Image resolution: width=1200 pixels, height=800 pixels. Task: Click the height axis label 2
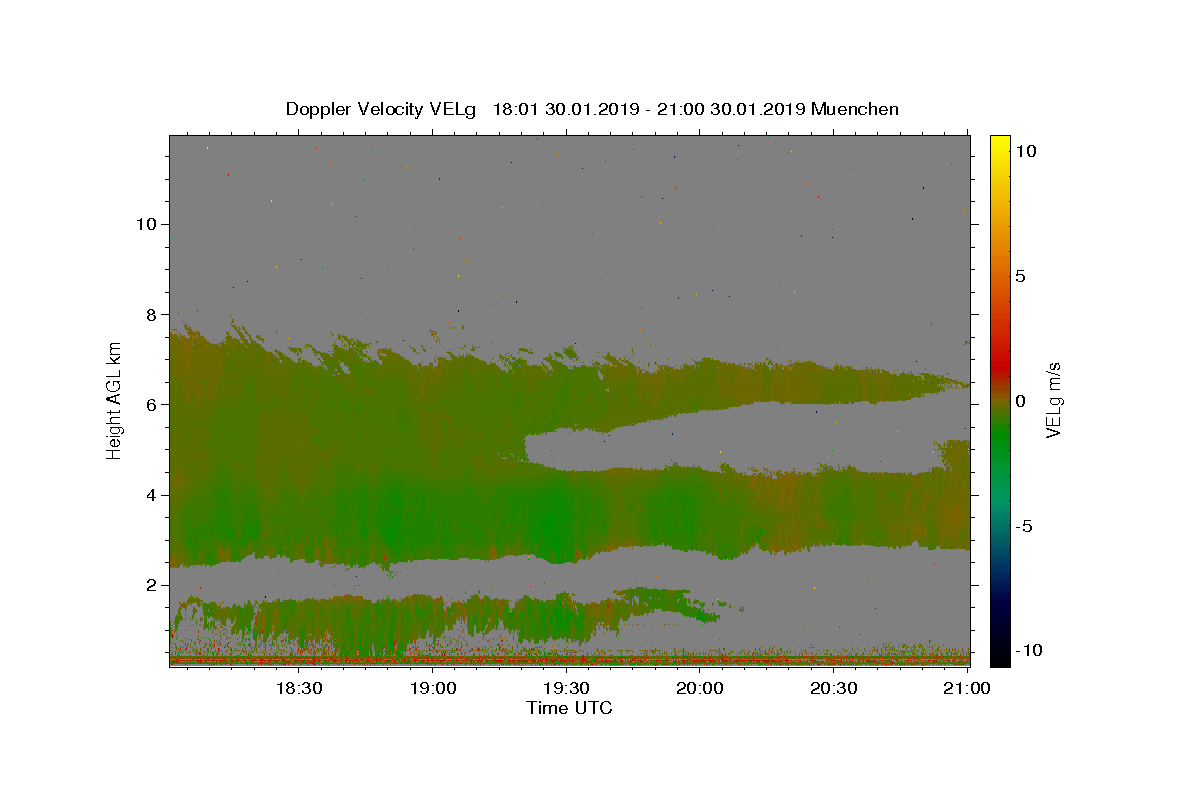150,585
